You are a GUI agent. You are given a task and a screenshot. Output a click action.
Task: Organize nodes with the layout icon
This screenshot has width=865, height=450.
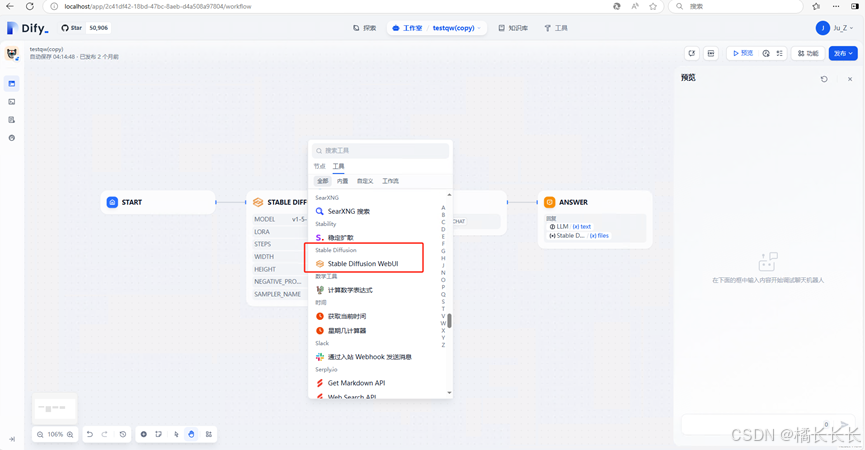(x=209, y=435)
